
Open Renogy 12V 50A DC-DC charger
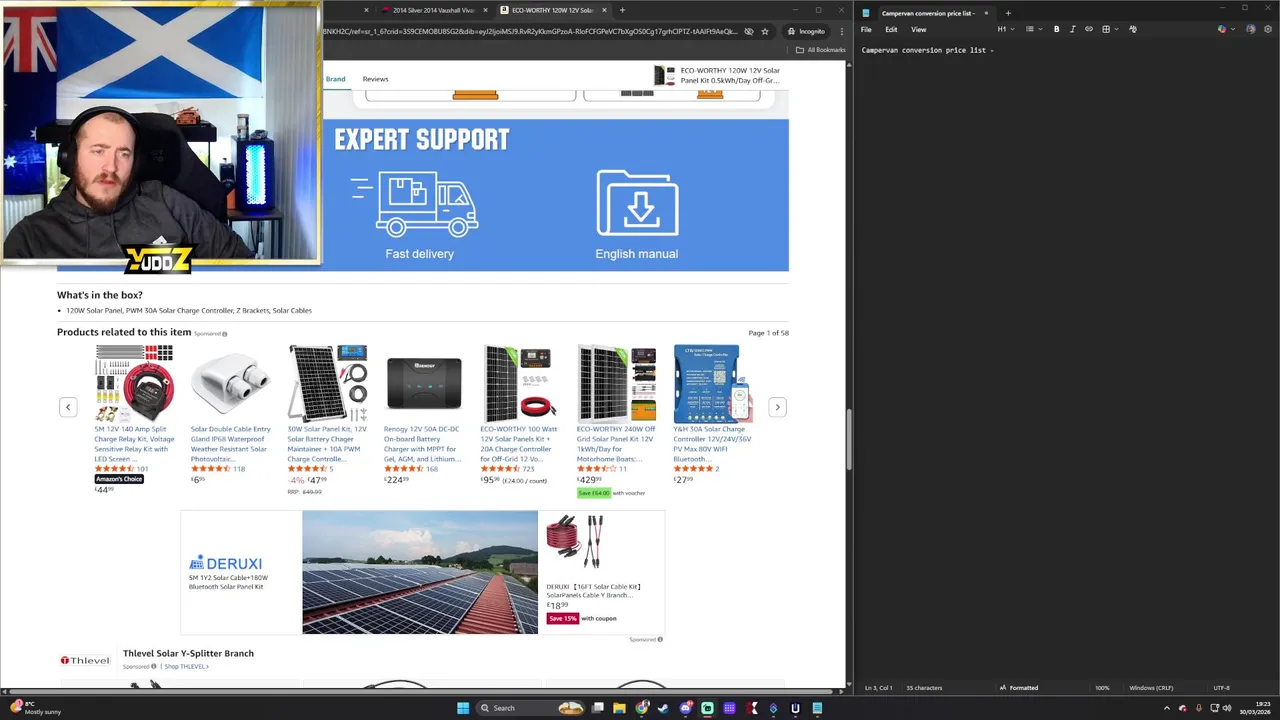point(423,444)
